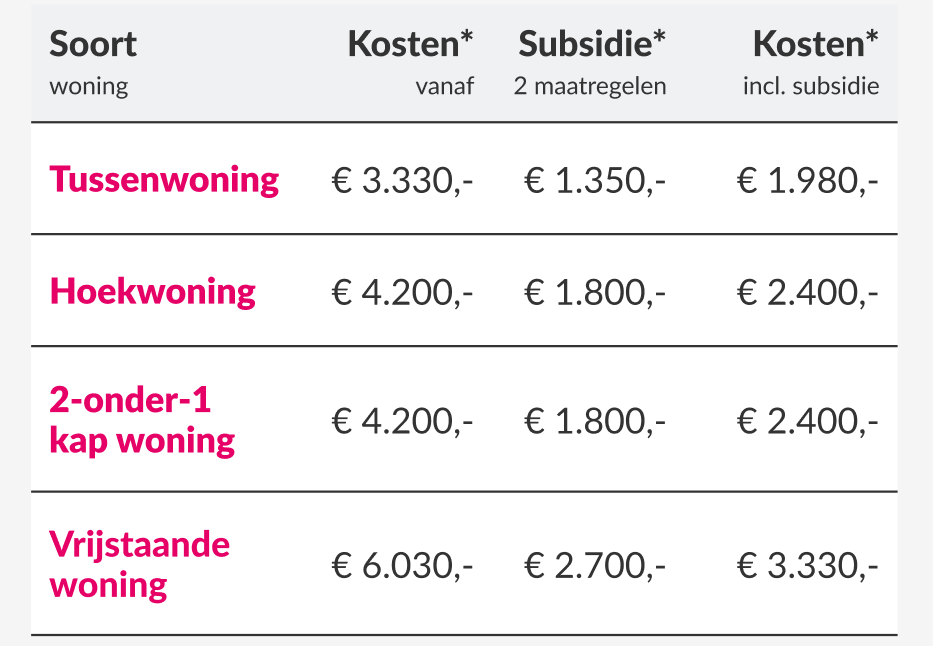The image size is (933, 646).
Task: Select Vrijstaande woning cost € 6.030,-
Action: [x=402, y=565]
